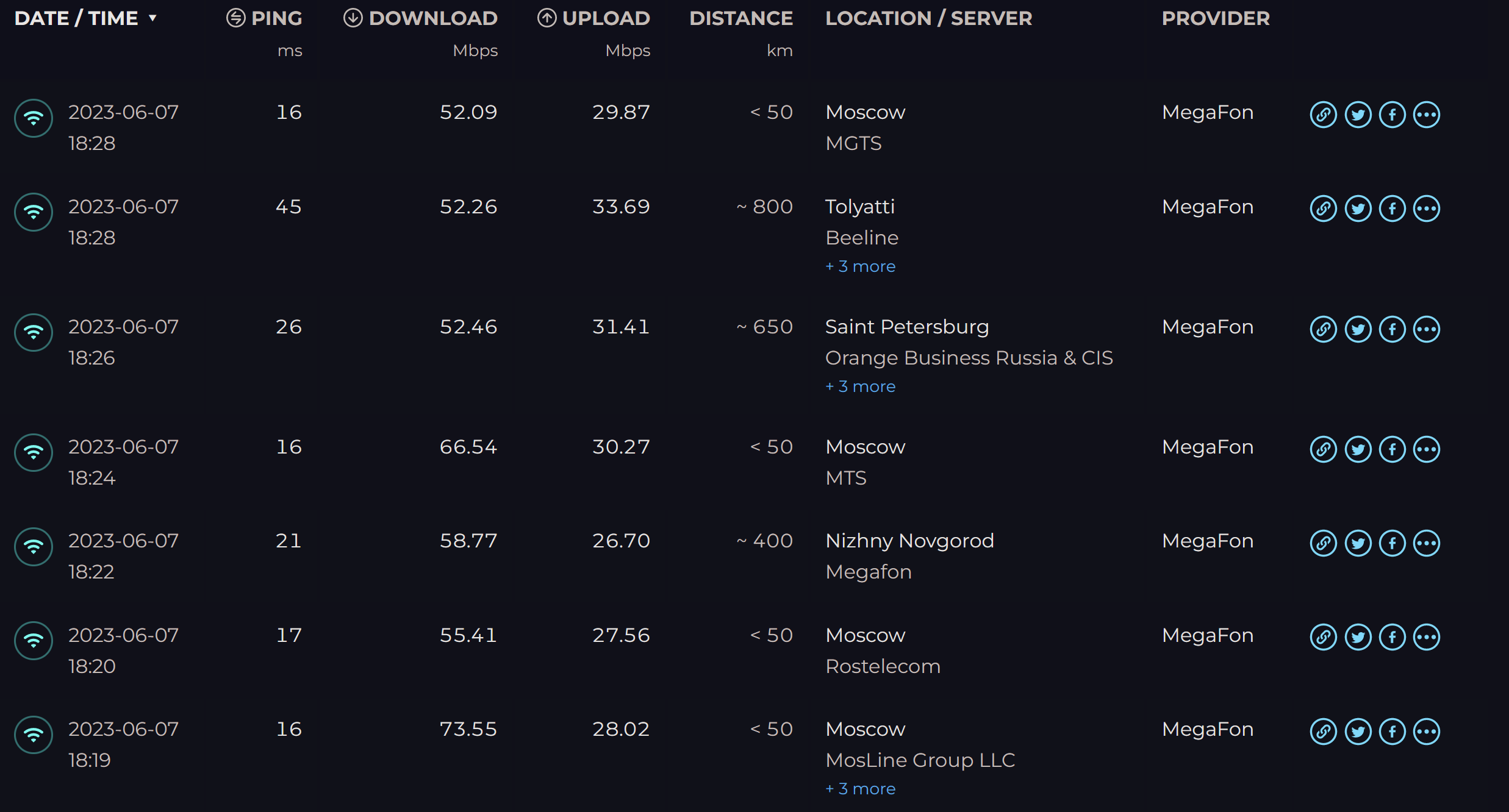
Task: Share MosLine Group LLC result on Facebook
Action: tap(1393, 732)
